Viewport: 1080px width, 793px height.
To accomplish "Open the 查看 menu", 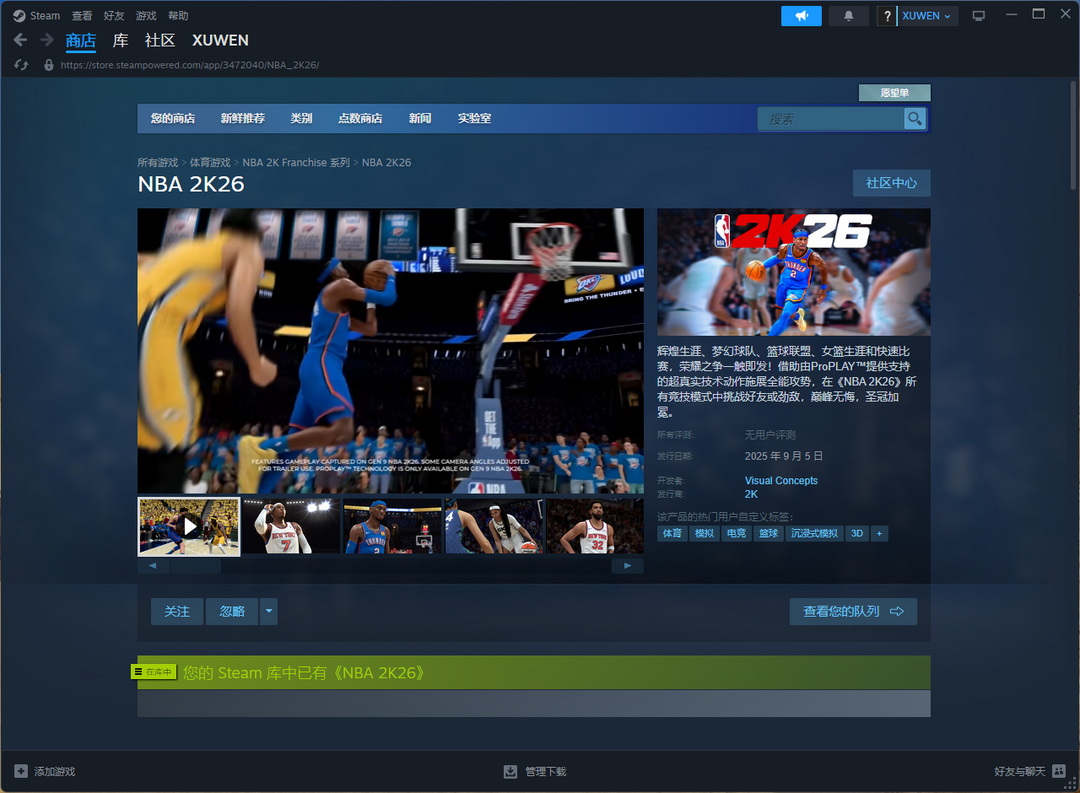I will coord(82,15).
